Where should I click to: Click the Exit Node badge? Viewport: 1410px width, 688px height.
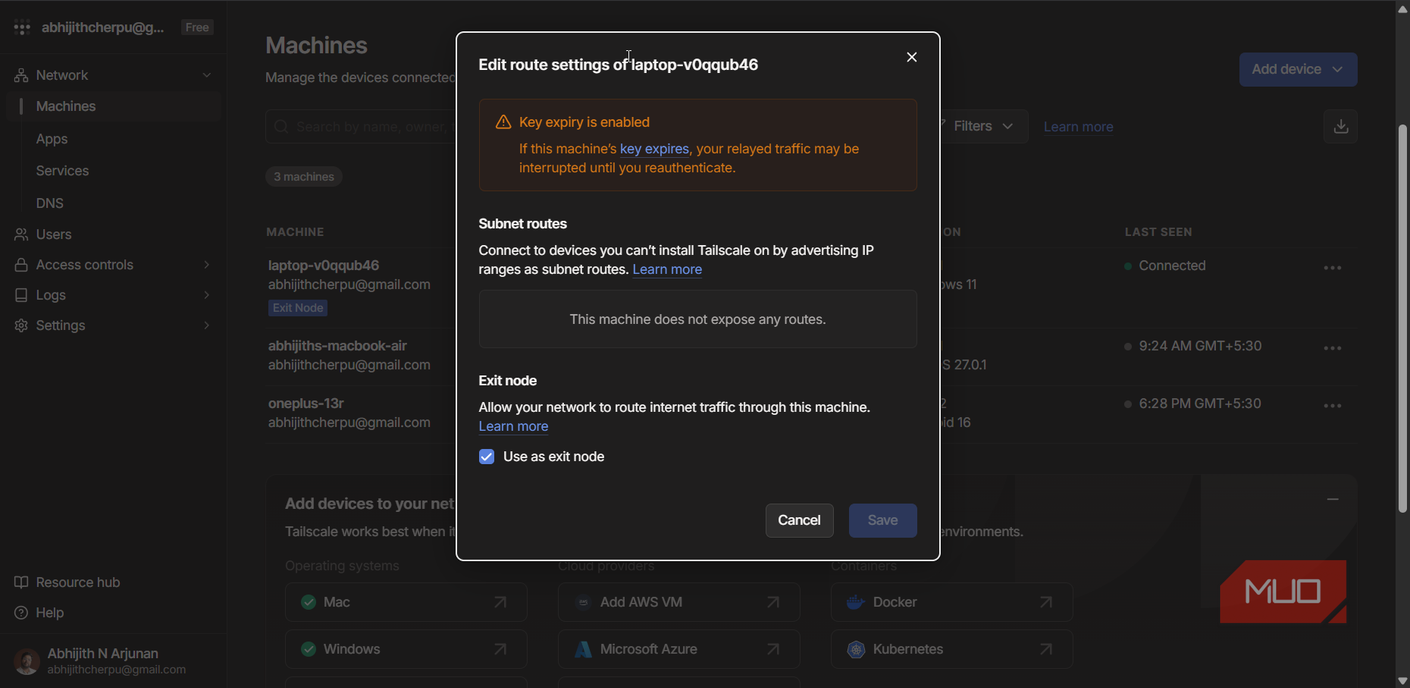click(x=298, y=308)
